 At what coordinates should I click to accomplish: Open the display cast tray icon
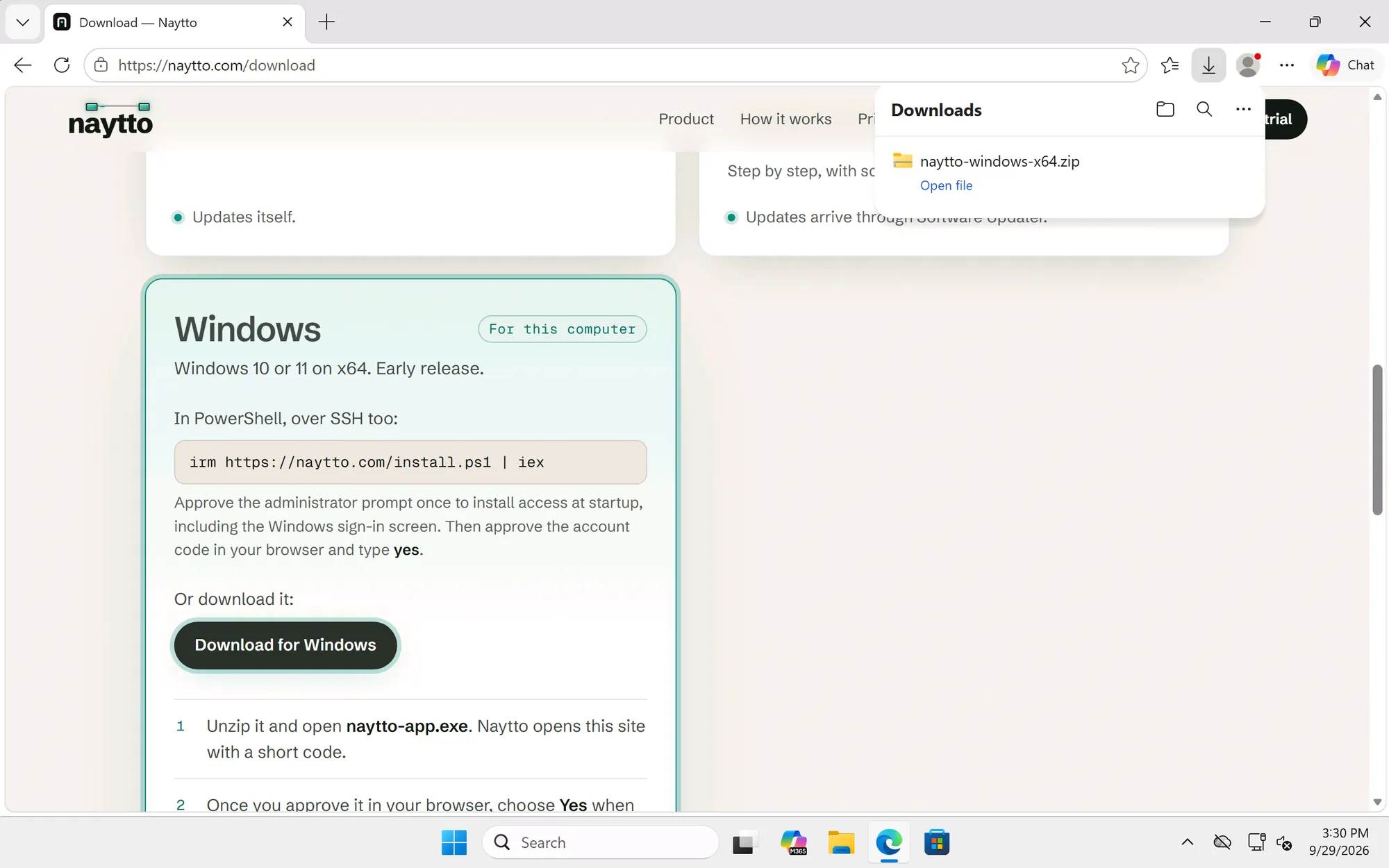(1256, 842)
